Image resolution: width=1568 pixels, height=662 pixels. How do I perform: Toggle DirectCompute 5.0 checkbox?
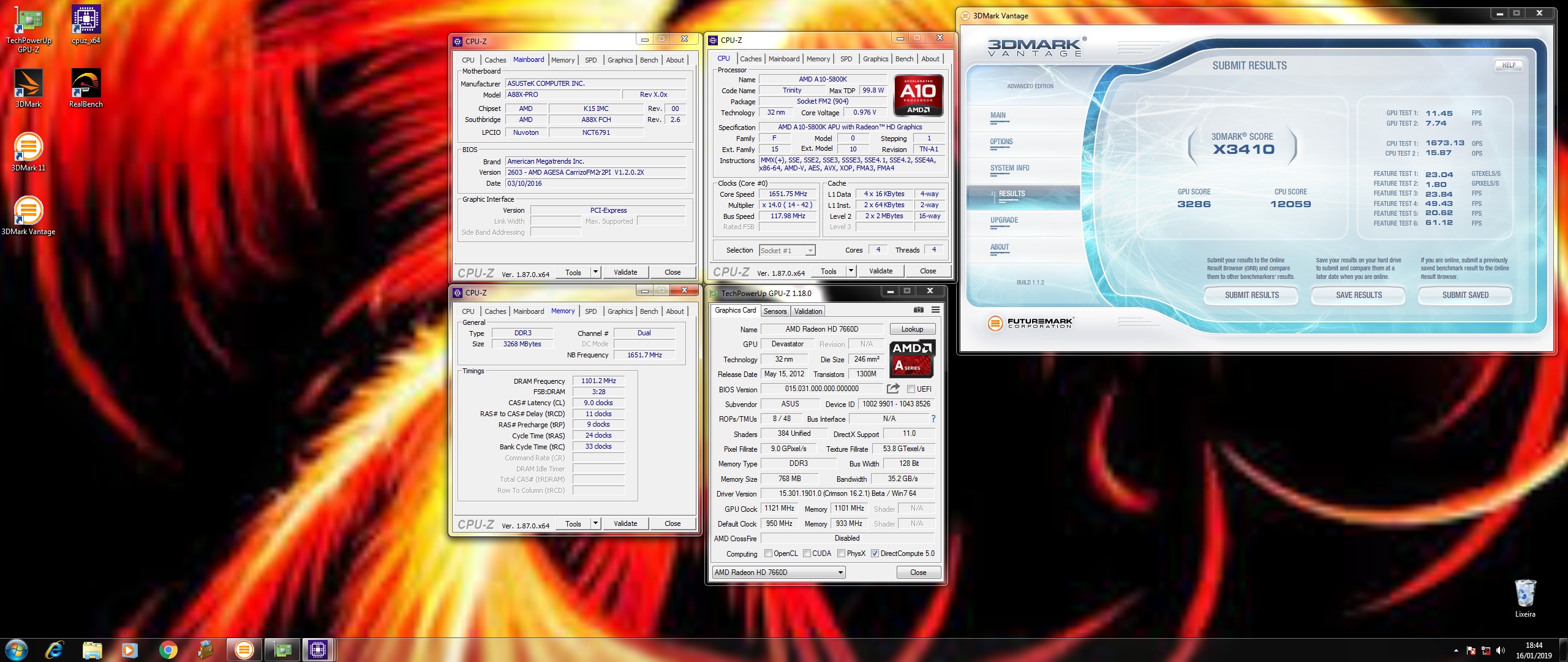[x=875, y=554]
